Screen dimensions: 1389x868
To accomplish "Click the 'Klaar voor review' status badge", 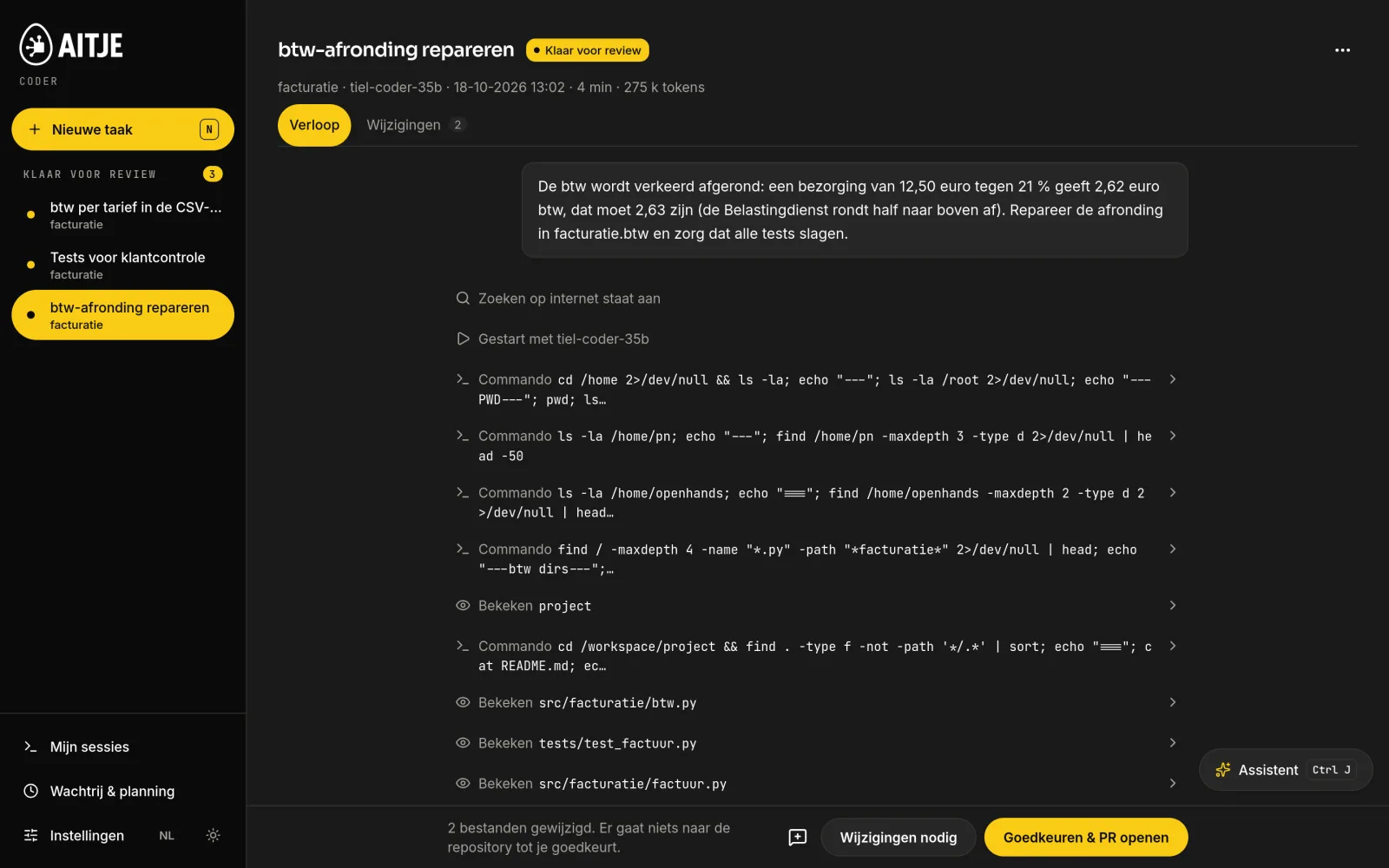I will tap(588, 50).
